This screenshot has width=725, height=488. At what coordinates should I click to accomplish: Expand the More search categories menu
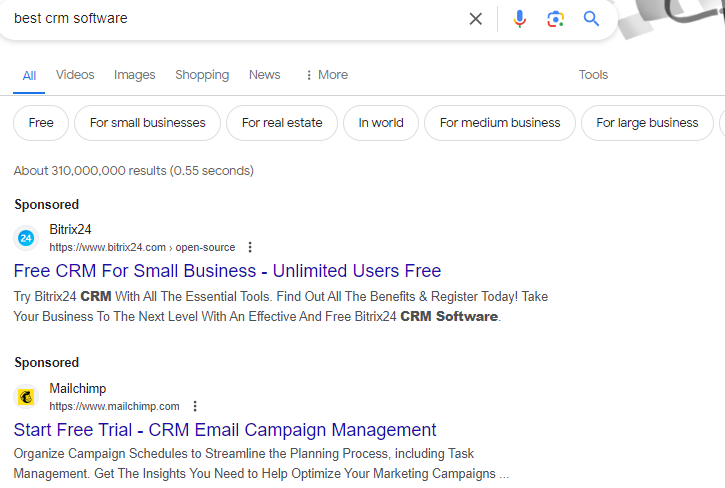coord(326,75)
